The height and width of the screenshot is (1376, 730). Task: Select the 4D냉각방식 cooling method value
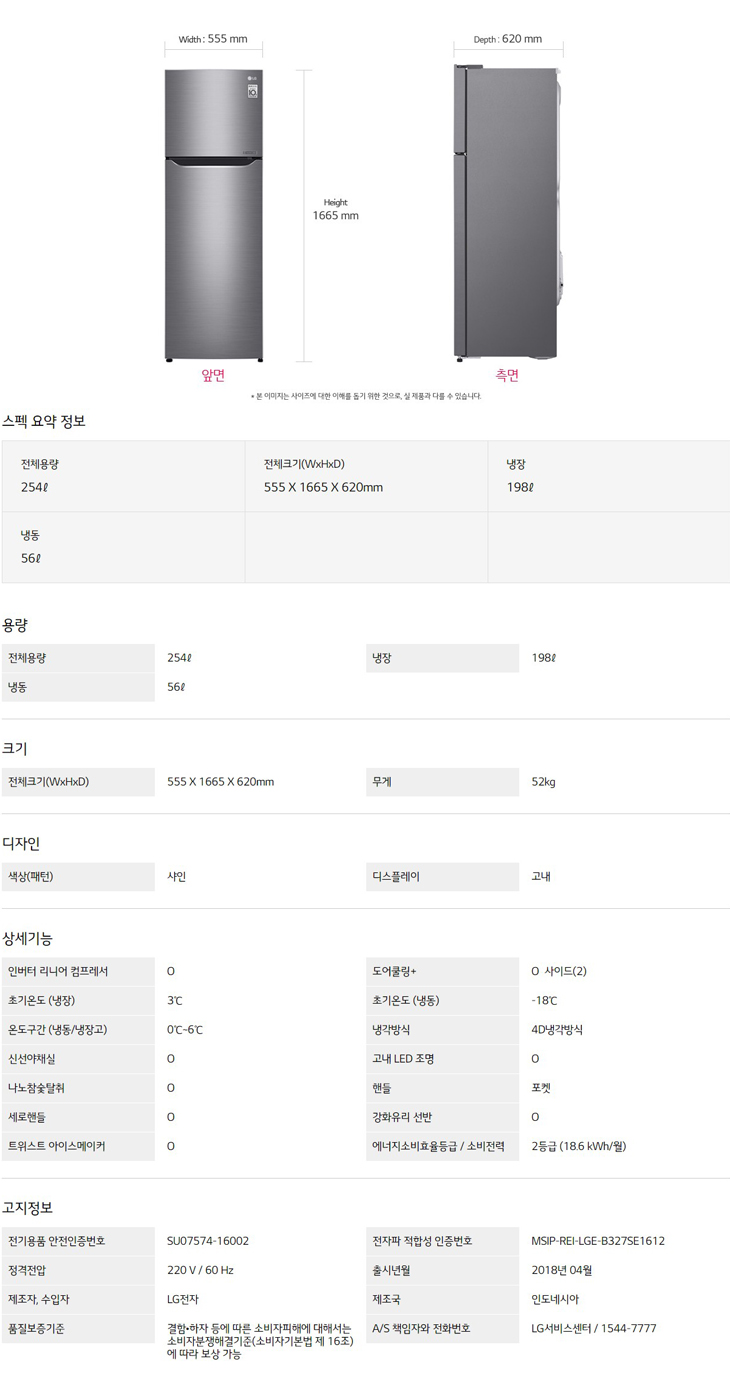point(557,1029)
